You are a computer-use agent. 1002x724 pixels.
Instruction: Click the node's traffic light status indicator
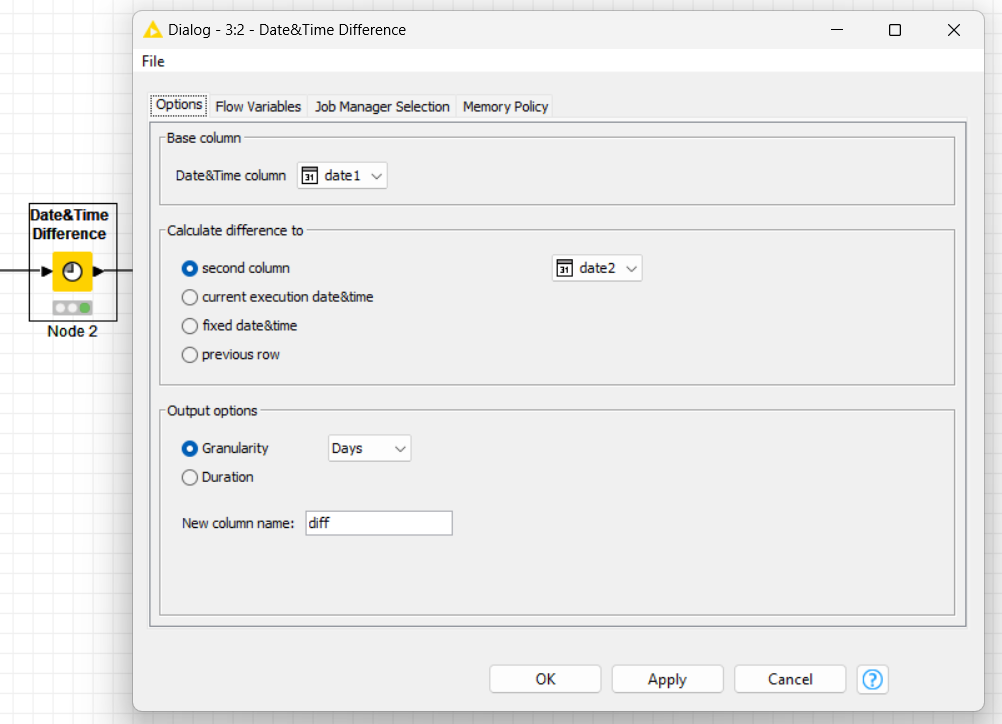72,308
